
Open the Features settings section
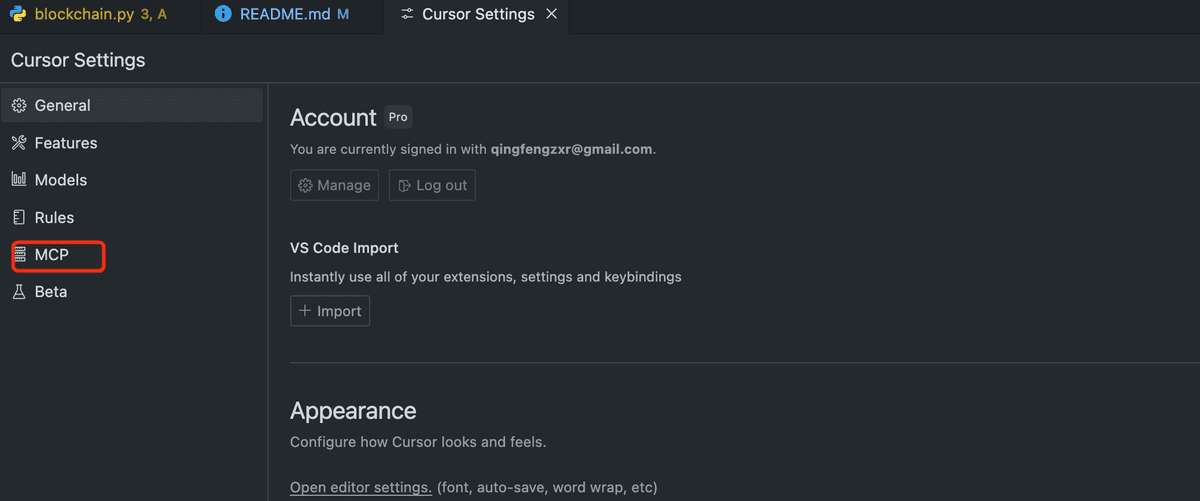click(x=132, y=143)
